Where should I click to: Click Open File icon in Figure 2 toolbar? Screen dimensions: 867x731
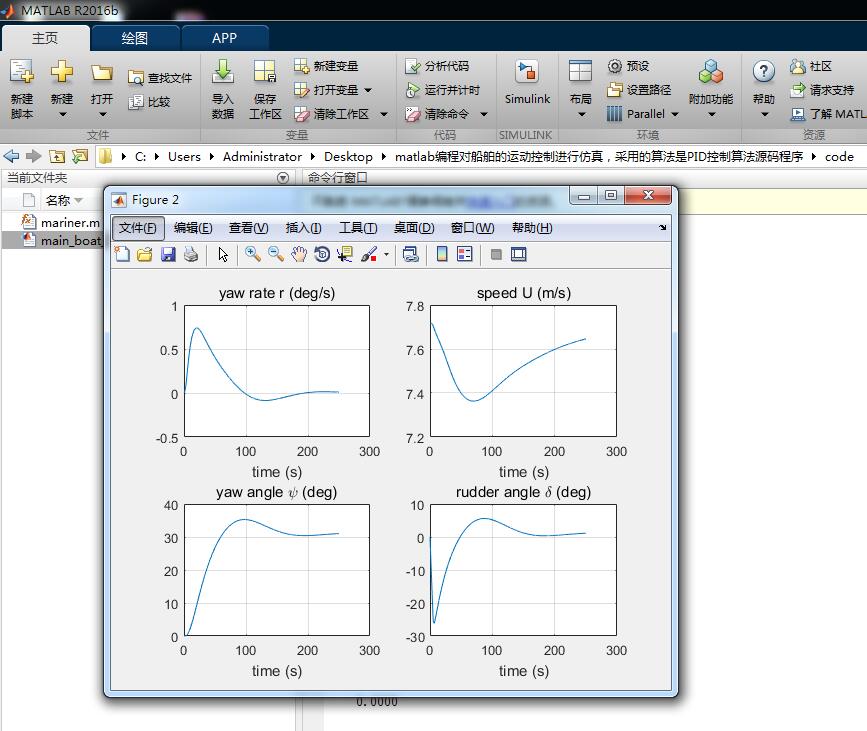(x=145, y=254)
